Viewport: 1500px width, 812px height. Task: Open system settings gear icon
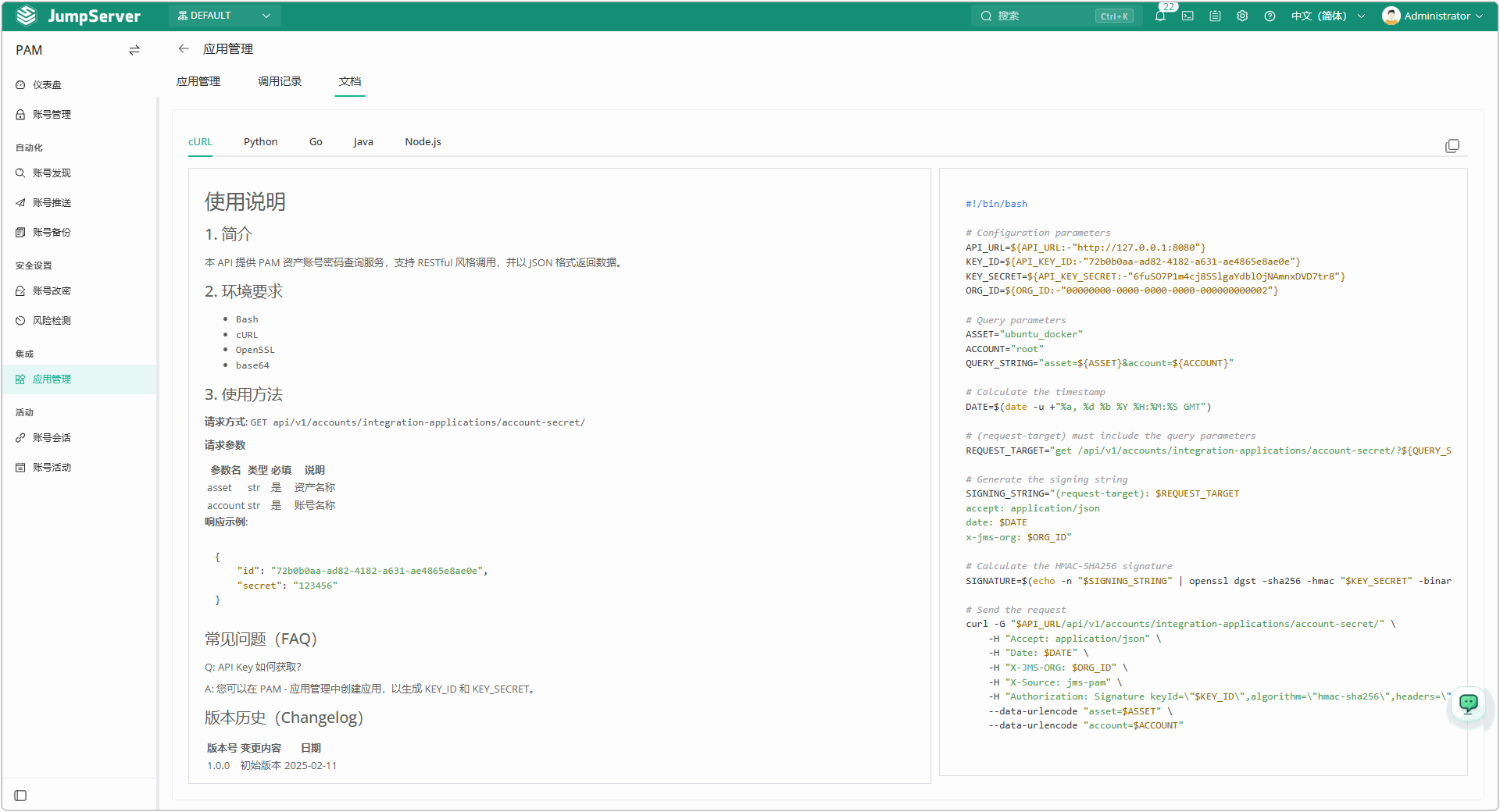[x=1242, y=16]
